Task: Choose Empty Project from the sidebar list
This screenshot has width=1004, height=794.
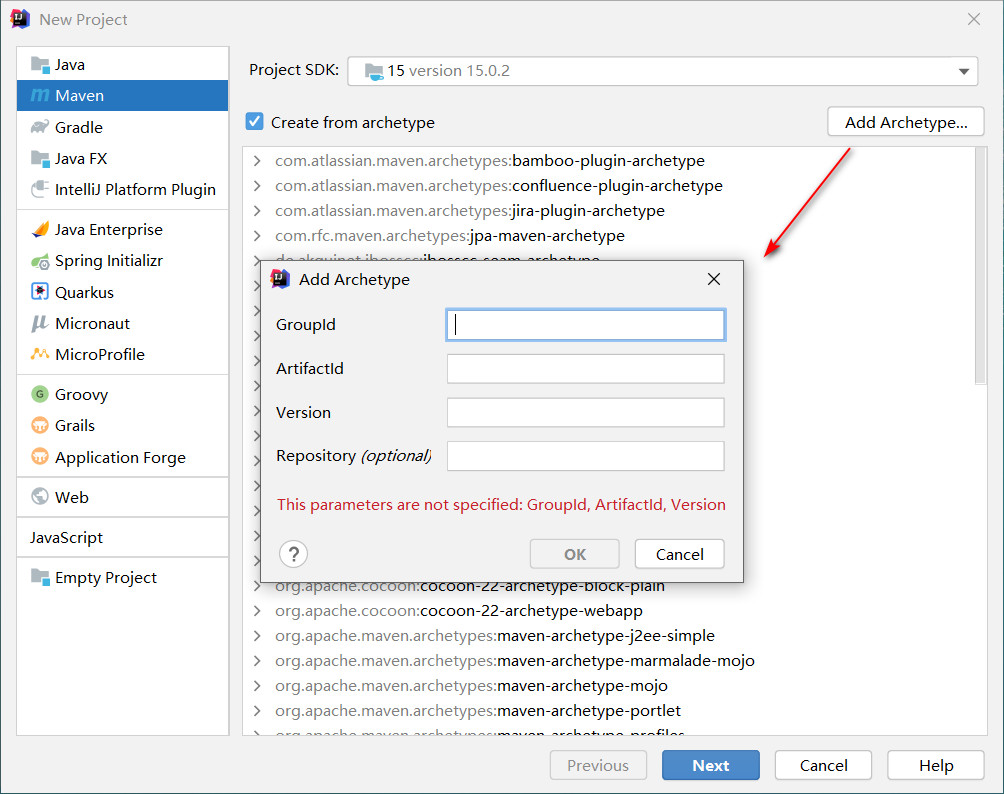Action: 105,577
